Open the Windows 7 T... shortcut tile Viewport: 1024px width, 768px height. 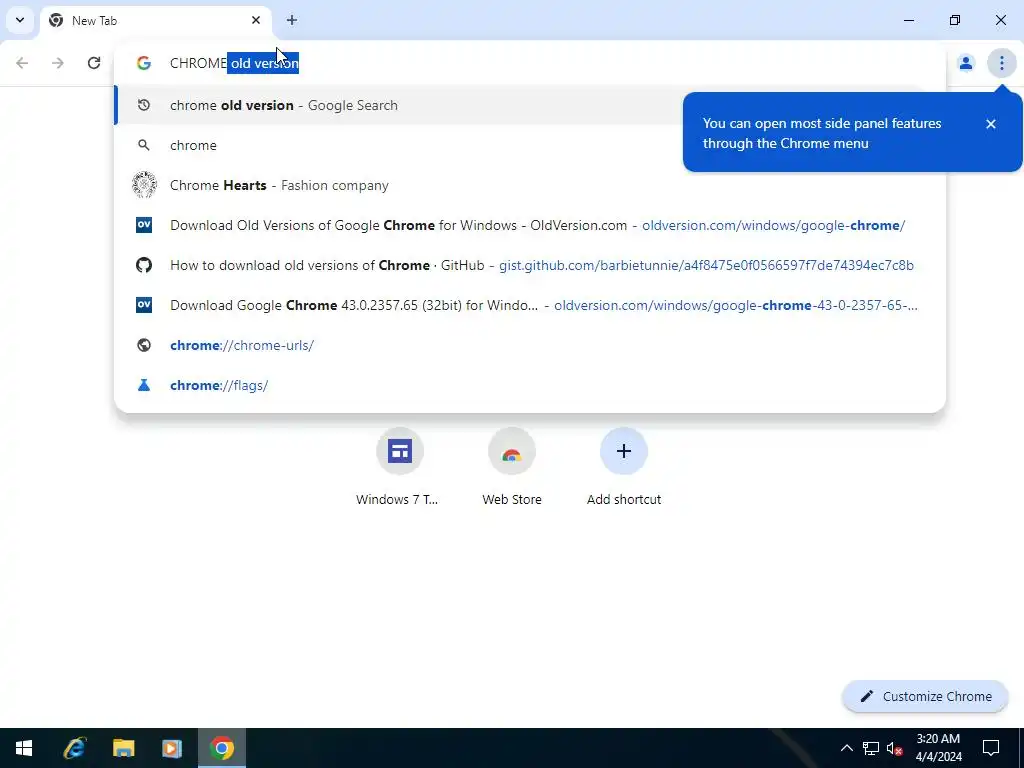pyautogui.click(x=400, y=451)
